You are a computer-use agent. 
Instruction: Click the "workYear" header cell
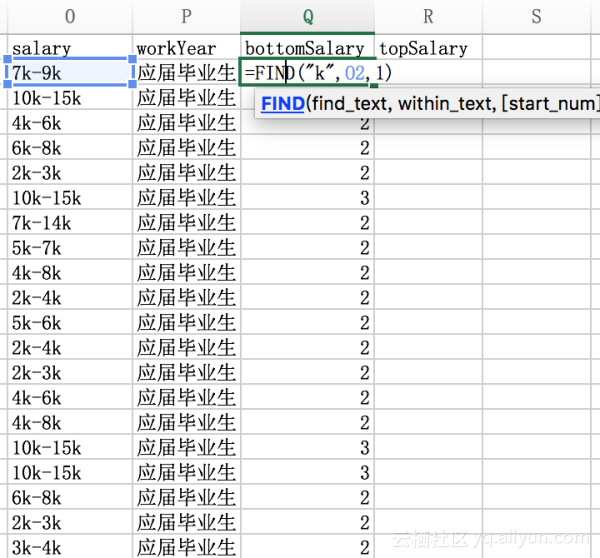(186, 47)
